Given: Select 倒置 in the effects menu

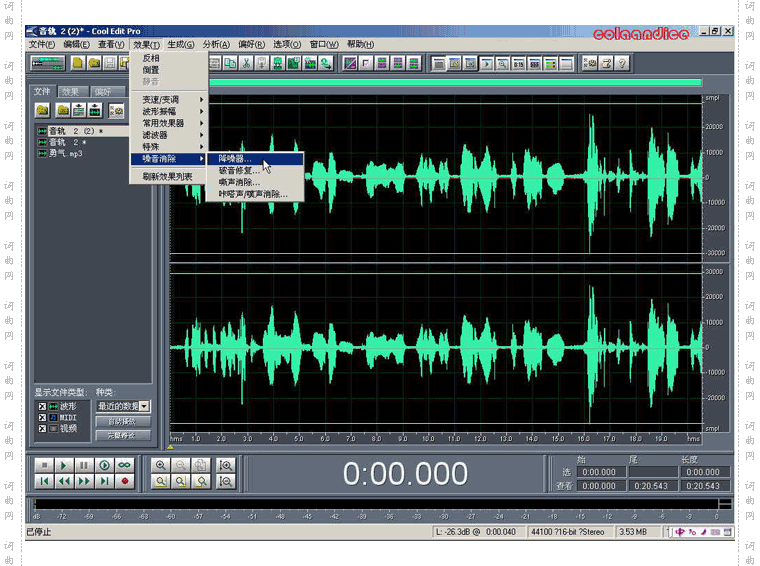Looking at the screenshot, I should pos(170,70).
